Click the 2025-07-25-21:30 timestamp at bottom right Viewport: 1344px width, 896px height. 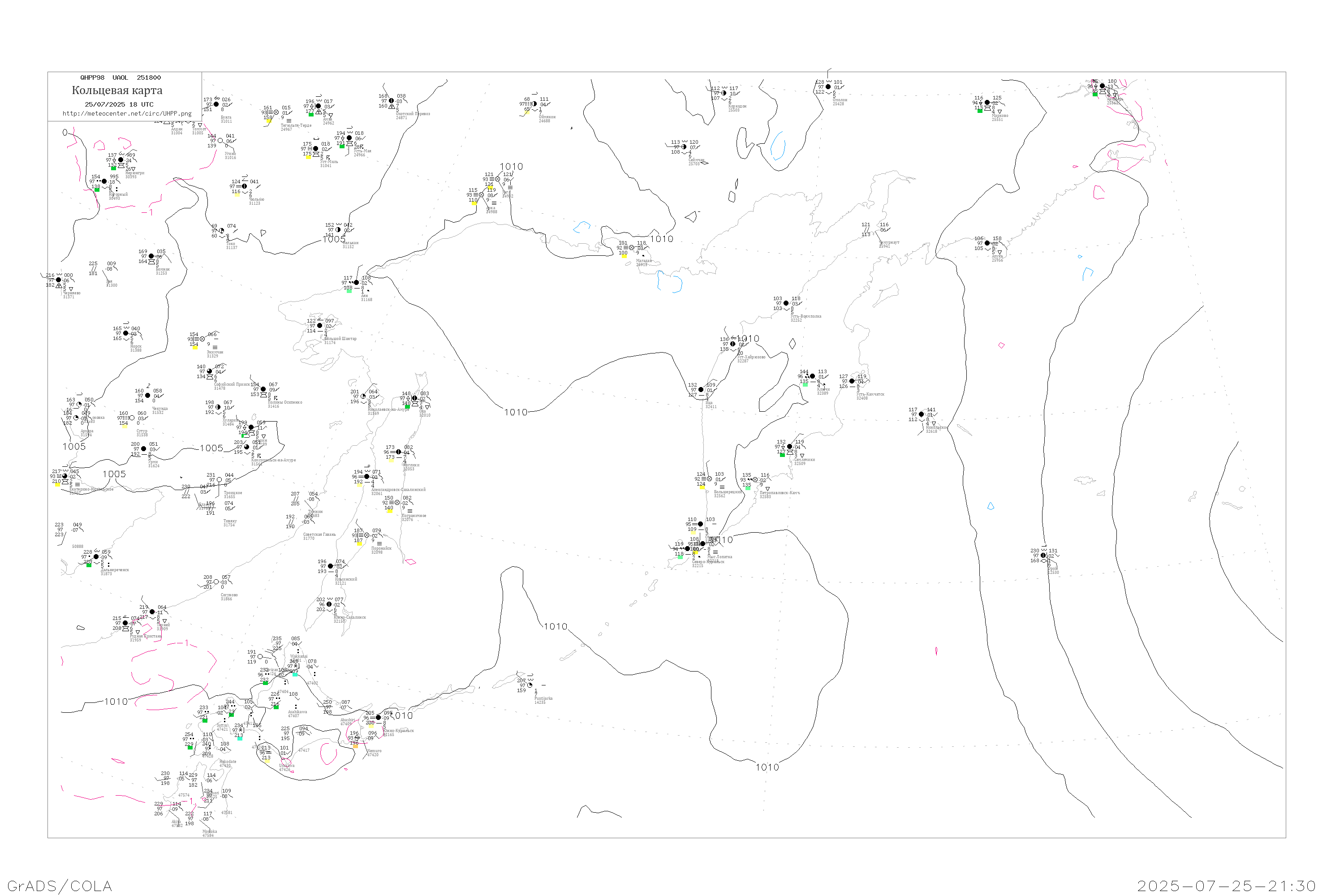1227,886
